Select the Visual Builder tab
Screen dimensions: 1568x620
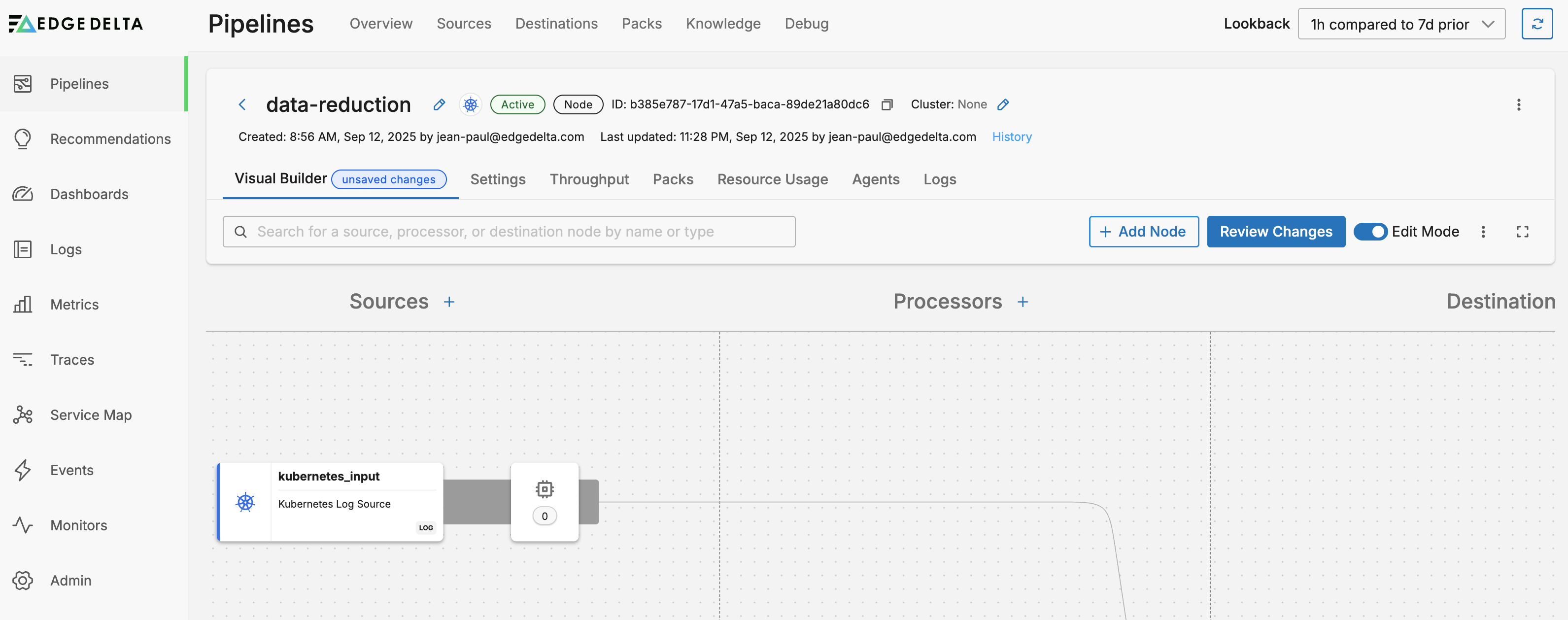280,178
